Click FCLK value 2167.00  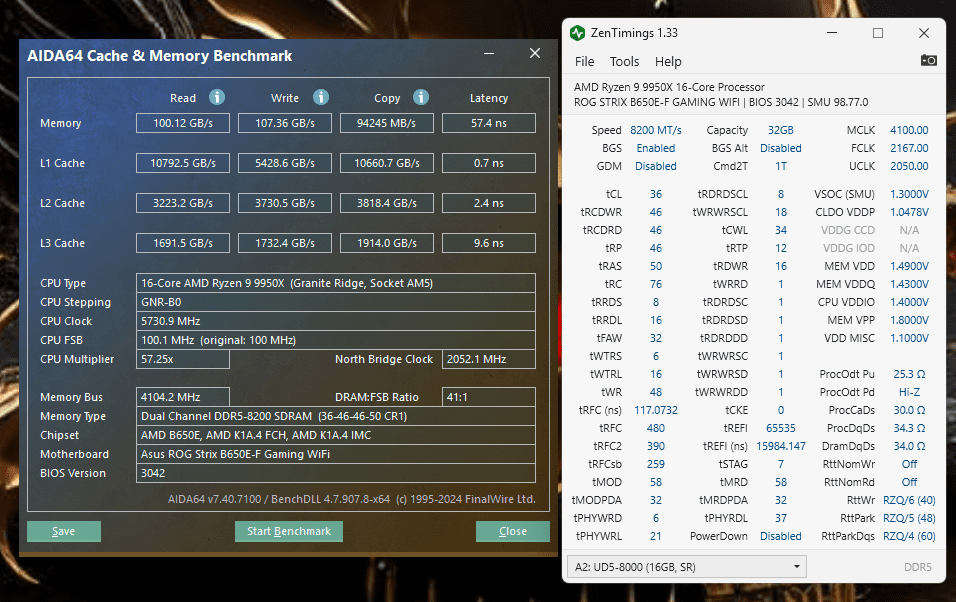pos(909,148)
